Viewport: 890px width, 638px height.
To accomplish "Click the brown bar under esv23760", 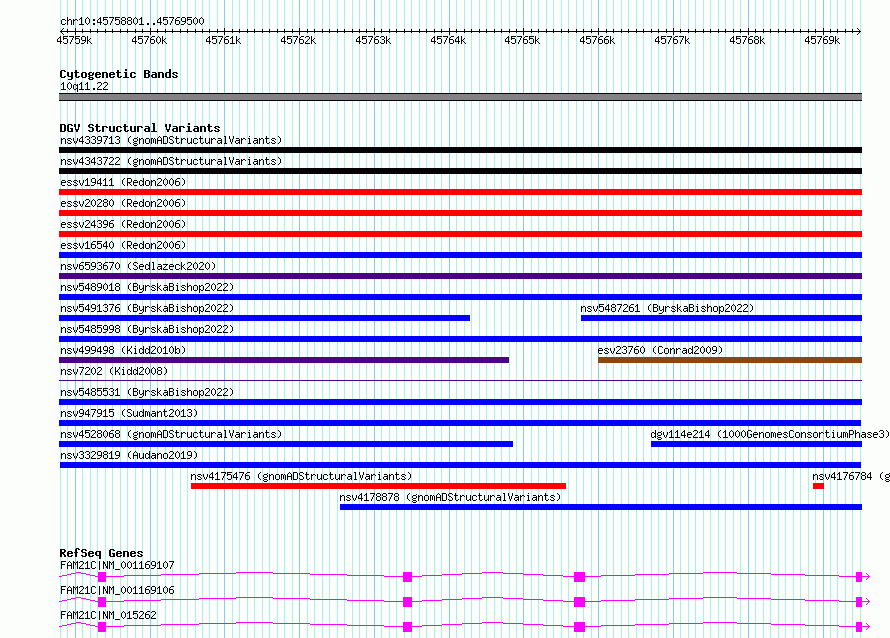I will point(730,360).
